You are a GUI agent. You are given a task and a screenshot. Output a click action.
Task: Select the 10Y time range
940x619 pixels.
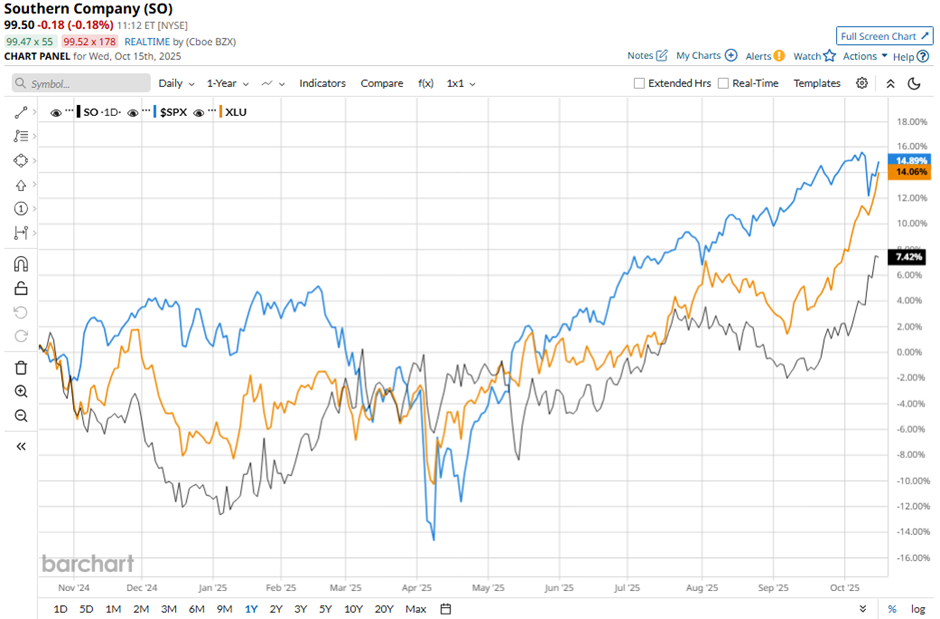pos(353,609)
